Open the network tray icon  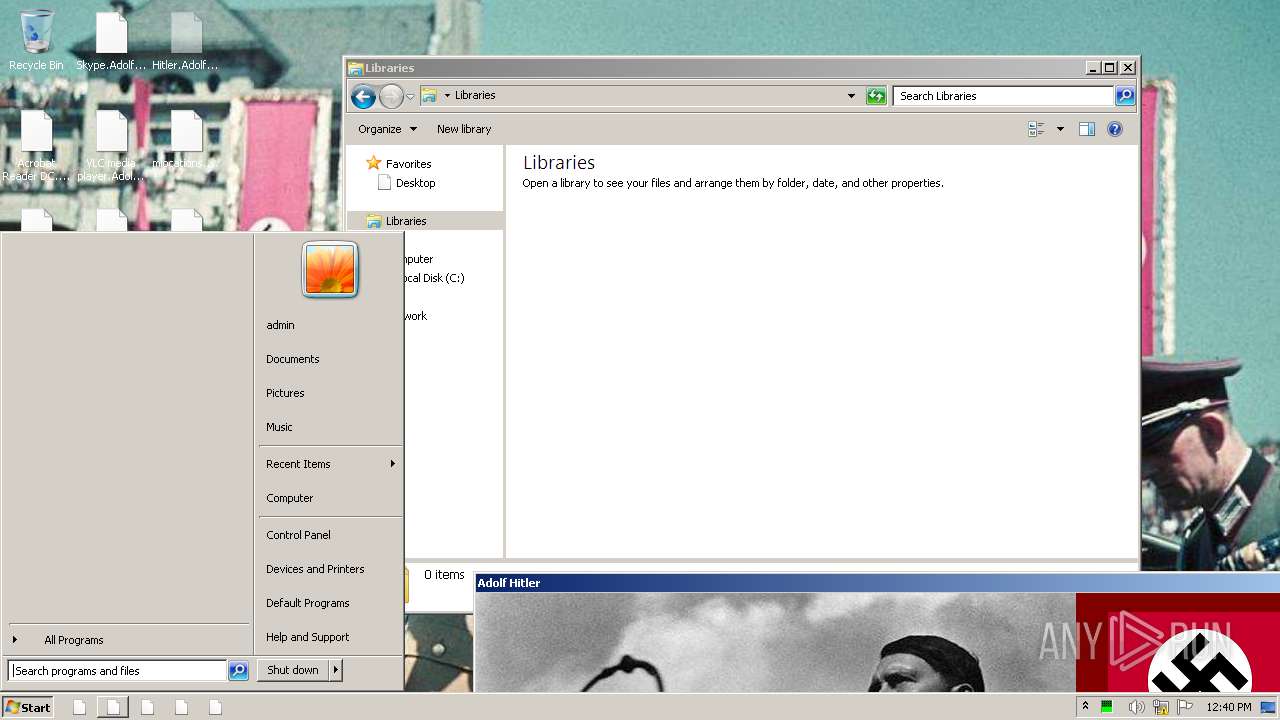[1161, 707]
